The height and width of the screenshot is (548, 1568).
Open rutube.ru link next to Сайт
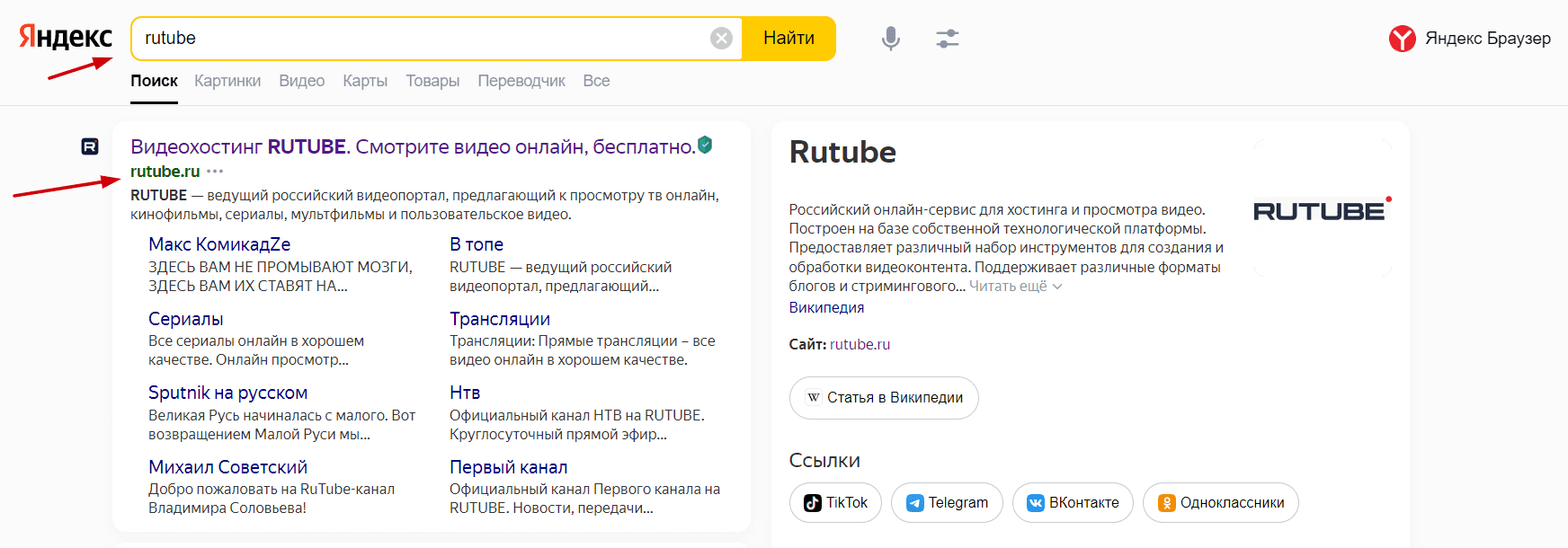coord(860,344)
